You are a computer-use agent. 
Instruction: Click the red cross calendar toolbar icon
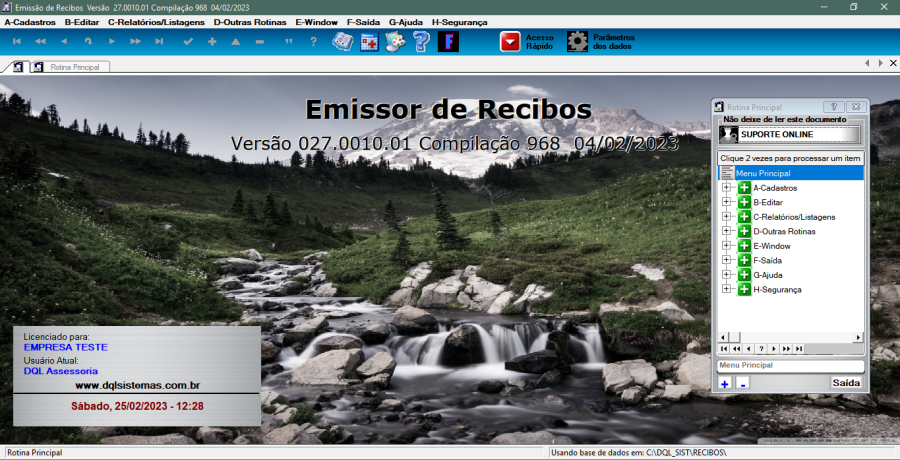369,42
